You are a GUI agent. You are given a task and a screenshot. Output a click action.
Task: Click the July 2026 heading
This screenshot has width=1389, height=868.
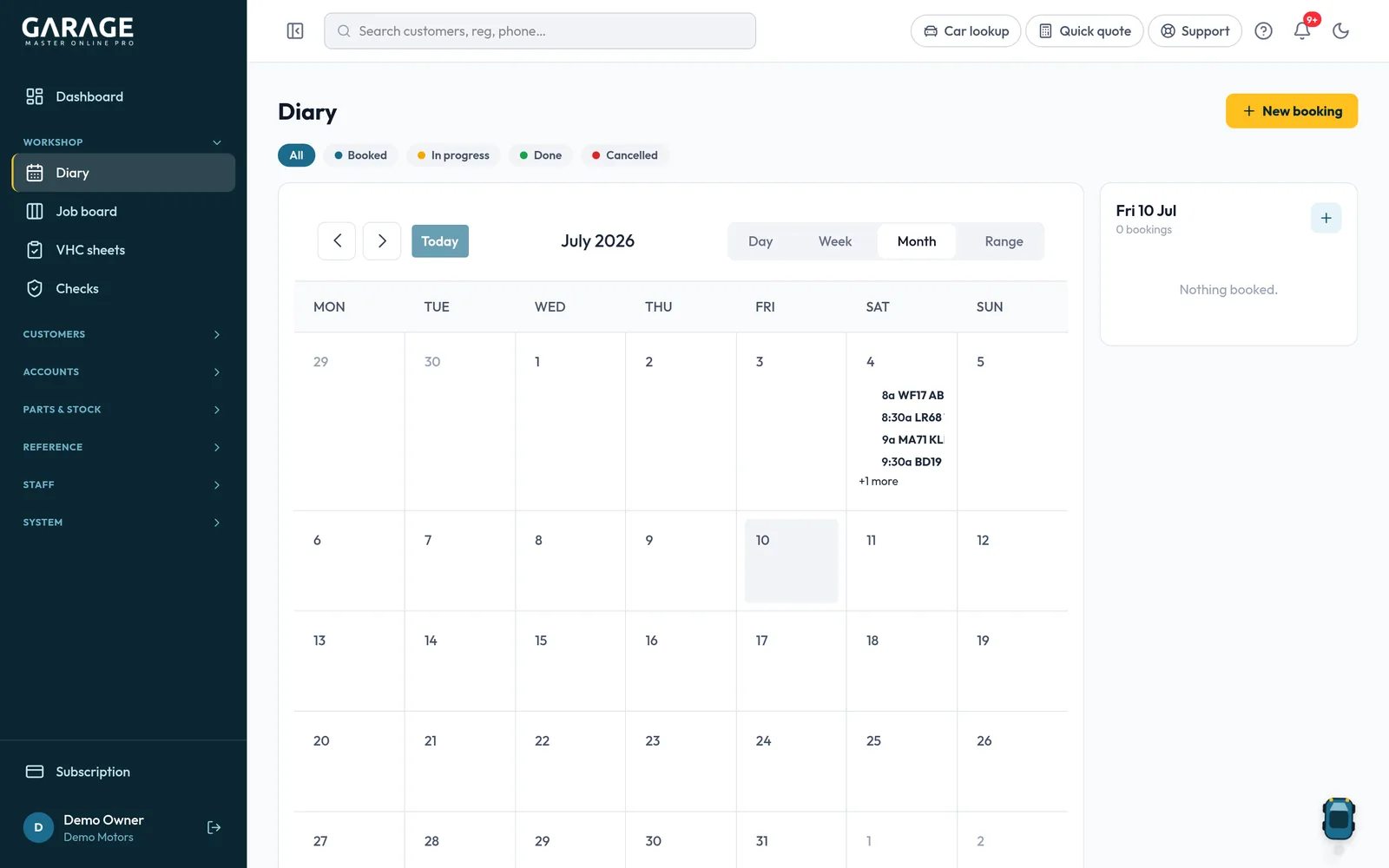[597, 241]
